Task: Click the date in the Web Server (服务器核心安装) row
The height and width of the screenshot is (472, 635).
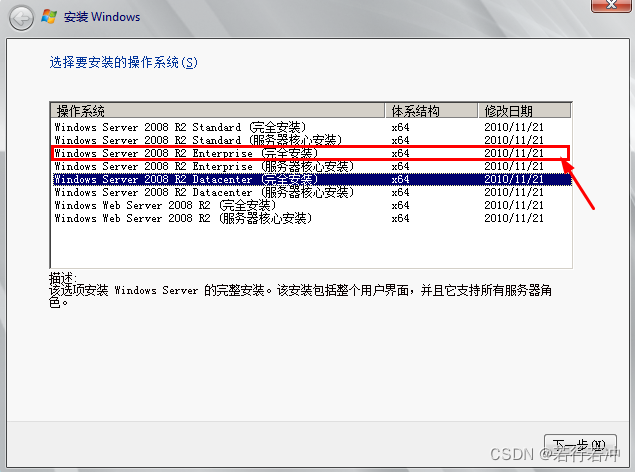Action: [514, 218]
